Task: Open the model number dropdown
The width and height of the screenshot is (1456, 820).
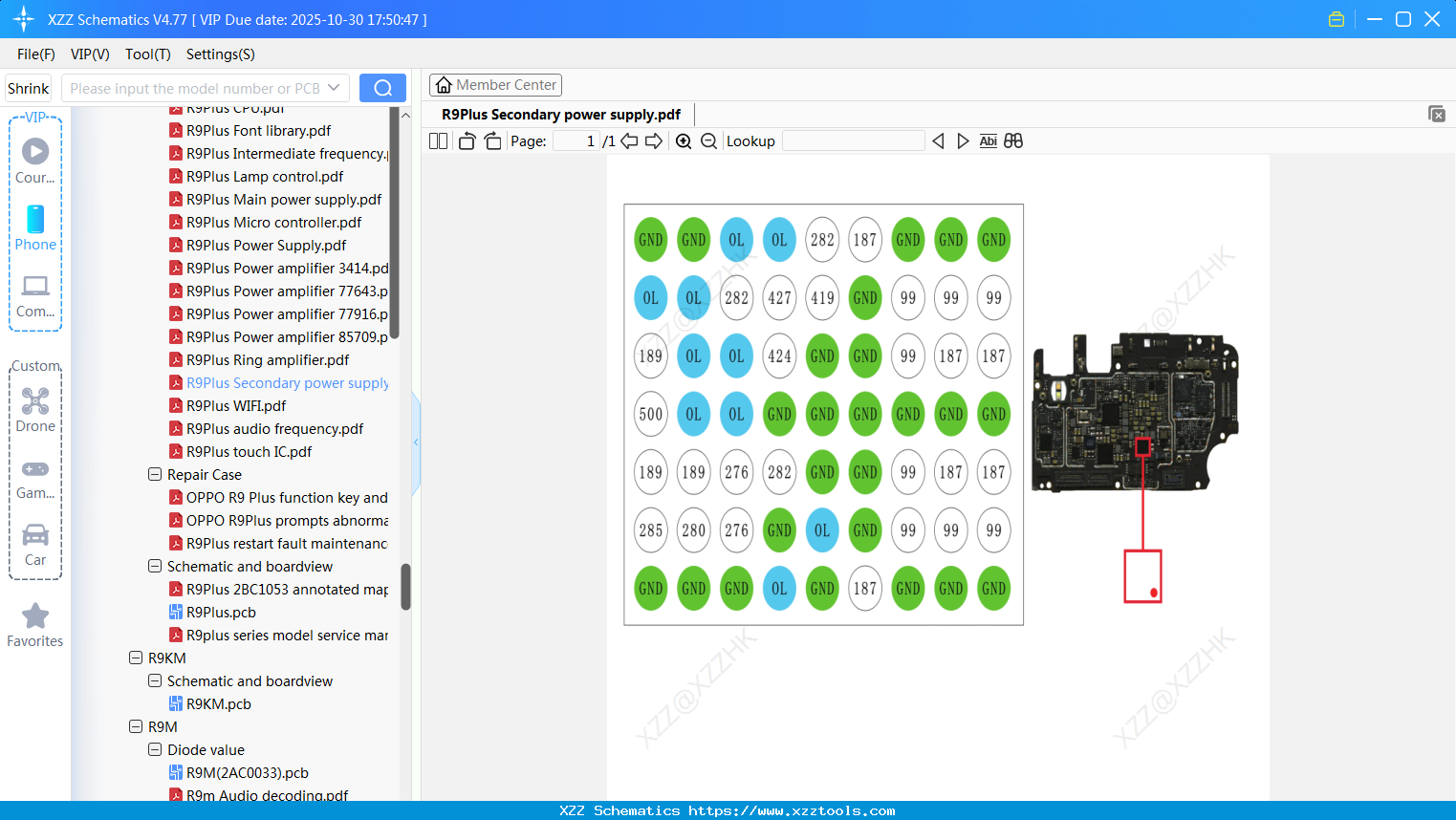Action: click(334, 88)
